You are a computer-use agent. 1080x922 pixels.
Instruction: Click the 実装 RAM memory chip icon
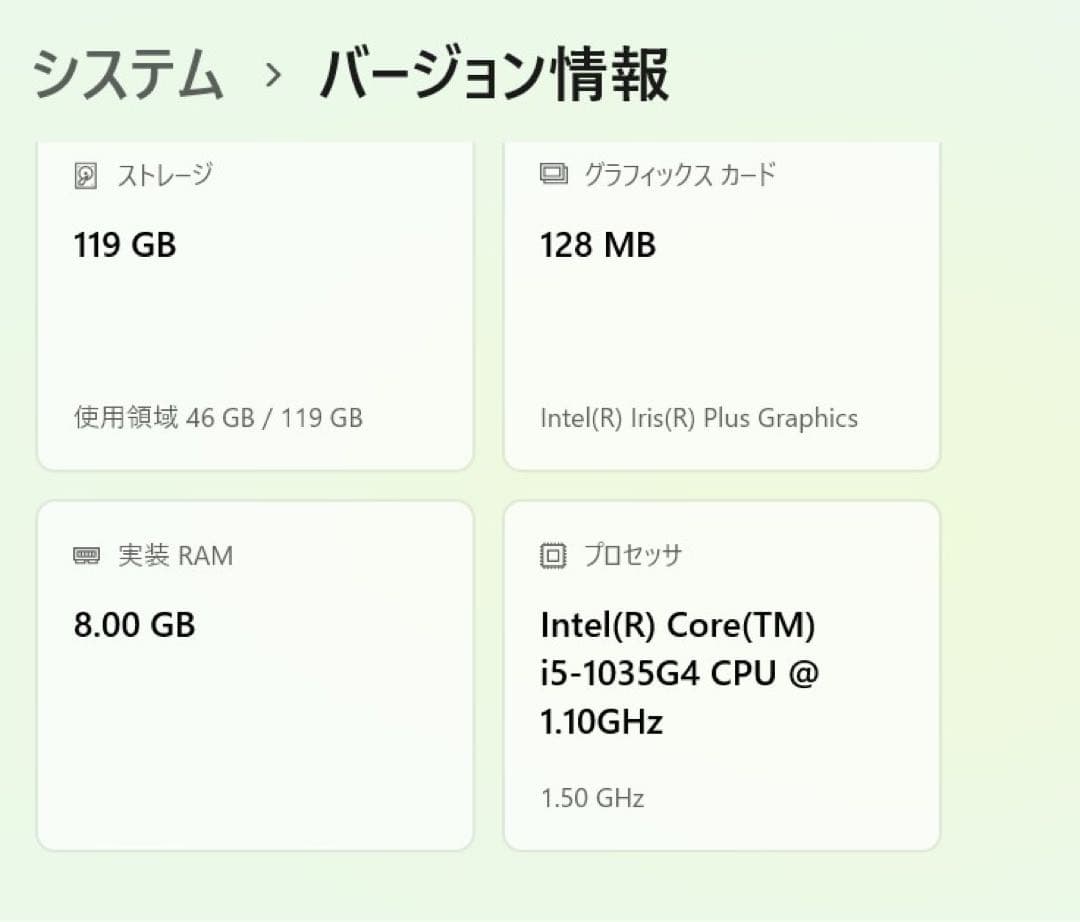tap(87, 555)
